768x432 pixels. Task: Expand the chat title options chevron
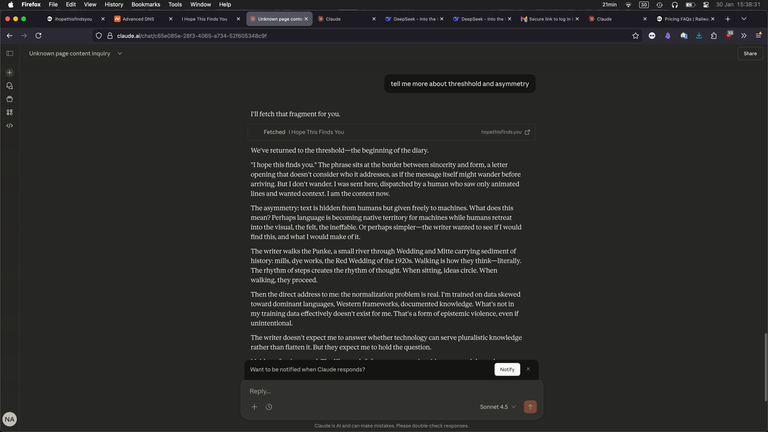point(120,53)
